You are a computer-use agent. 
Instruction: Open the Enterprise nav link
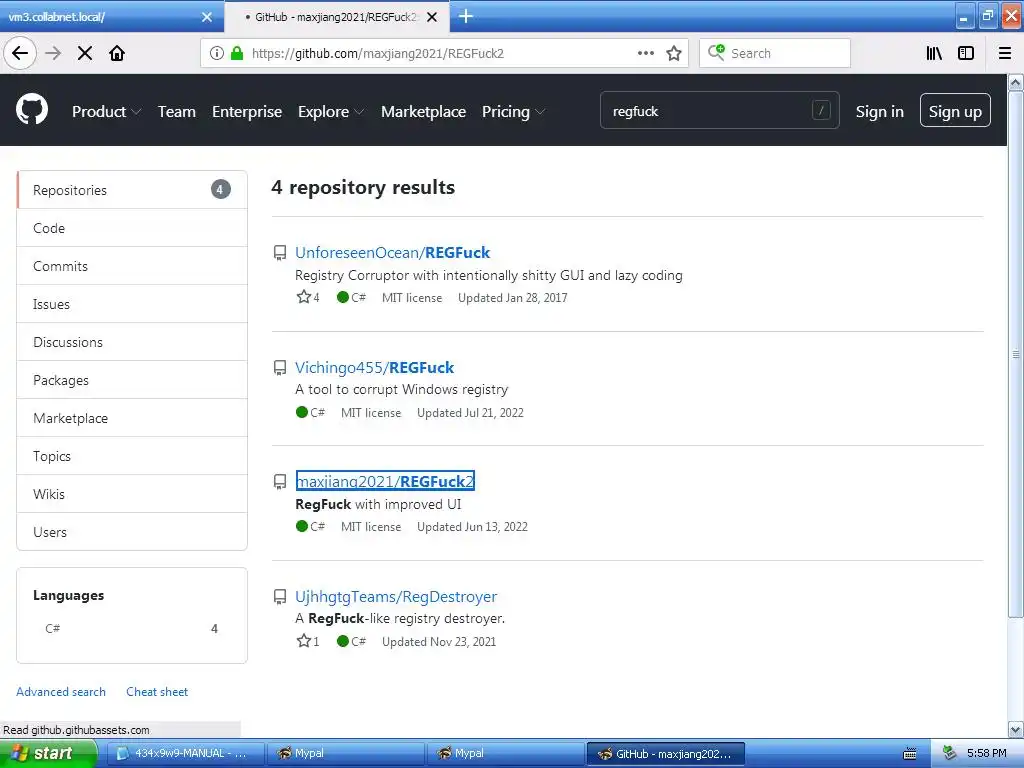pyautogui.click(x=247, y=112)
